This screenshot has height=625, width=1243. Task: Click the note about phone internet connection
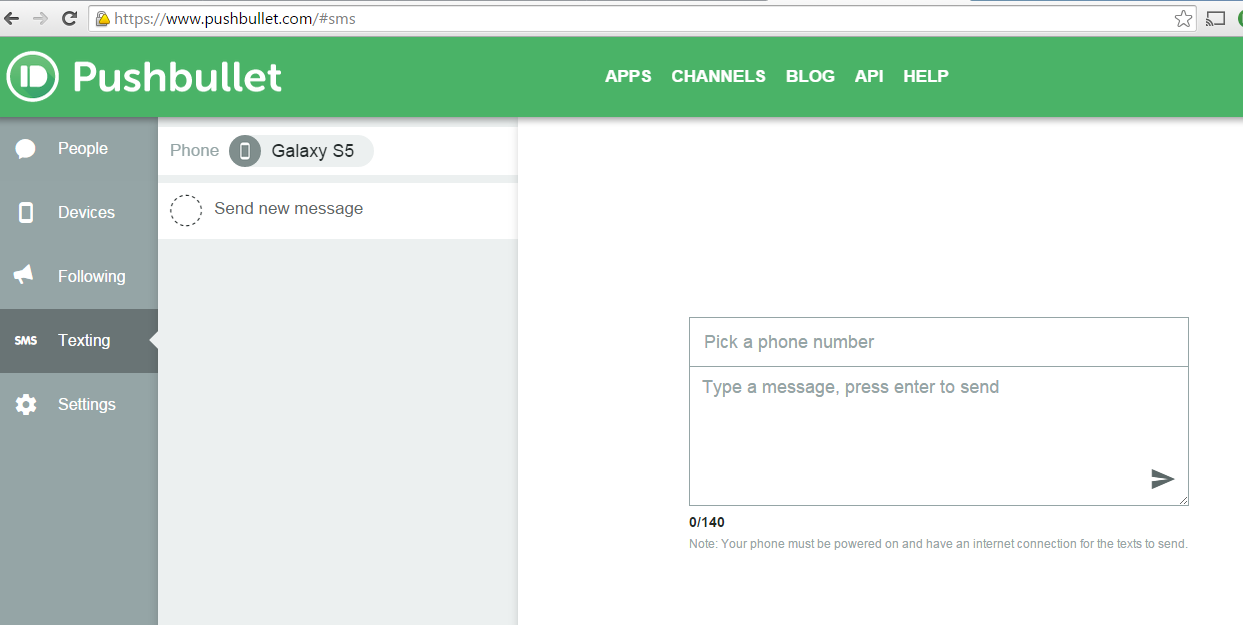938,544
